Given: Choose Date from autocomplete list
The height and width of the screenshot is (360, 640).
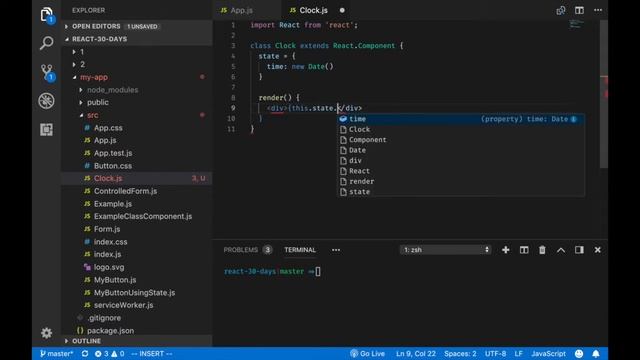Looking at the screenshot, I should [460, 150].
